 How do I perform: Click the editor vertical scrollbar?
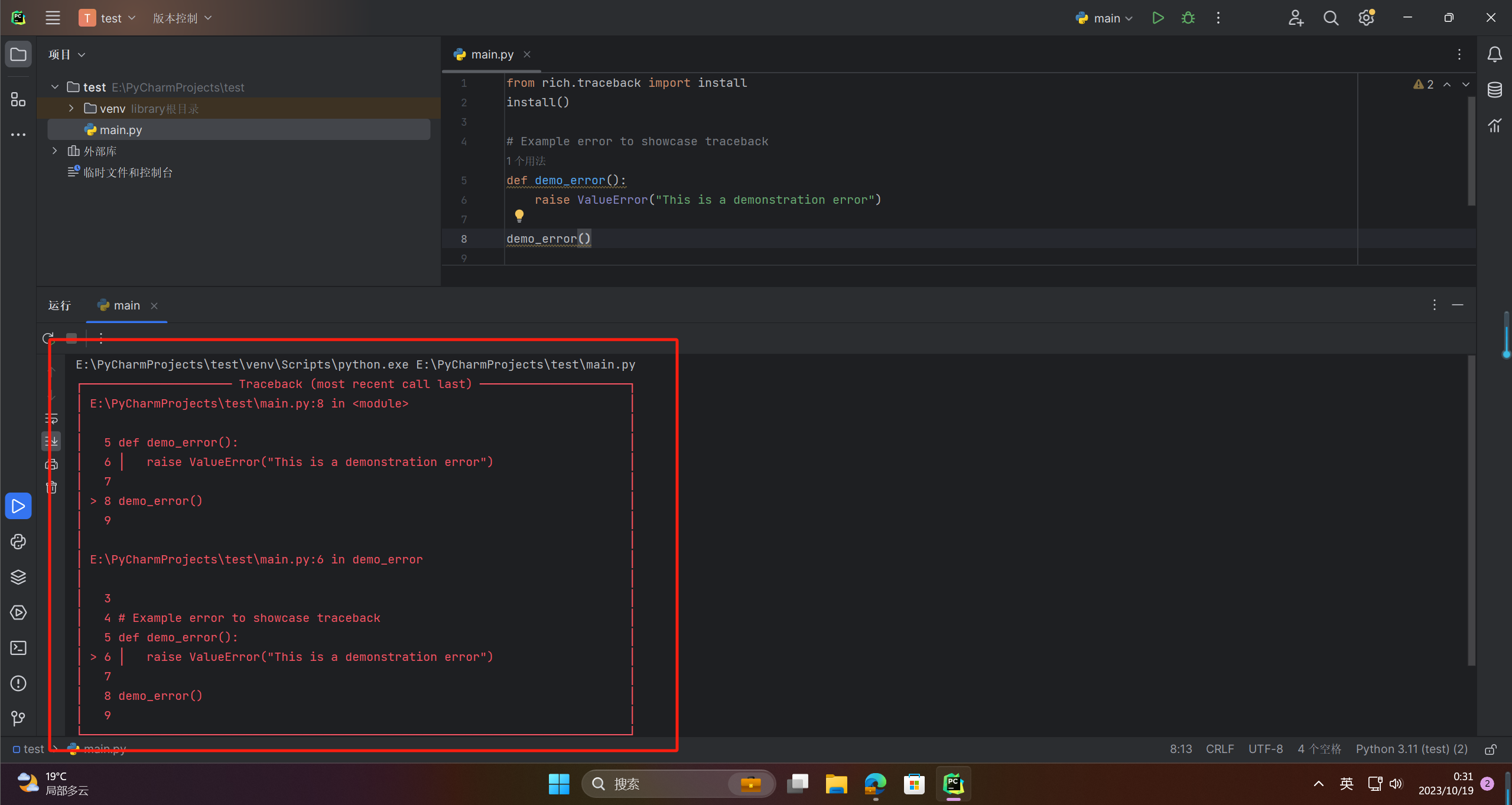coord(1471,151)
